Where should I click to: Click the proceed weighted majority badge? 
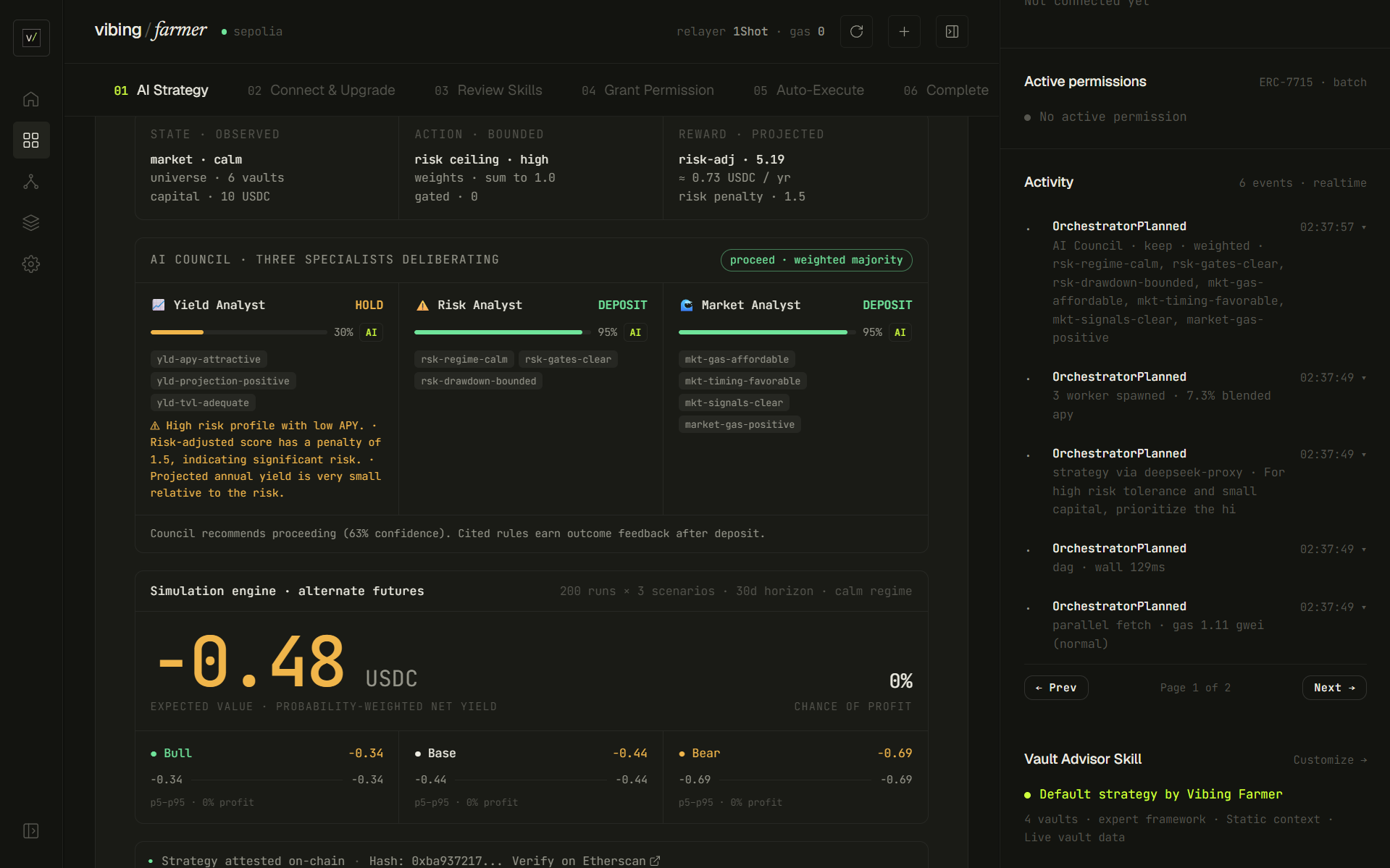816,260
